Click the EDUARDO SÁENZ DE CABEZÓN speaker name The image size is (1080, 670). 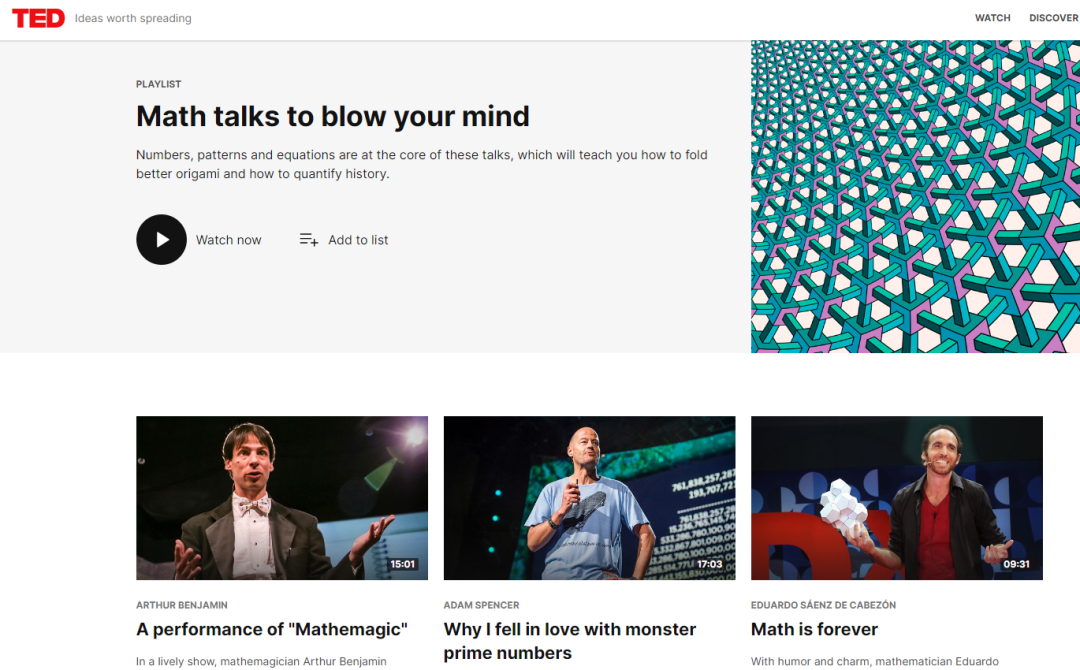823,605
